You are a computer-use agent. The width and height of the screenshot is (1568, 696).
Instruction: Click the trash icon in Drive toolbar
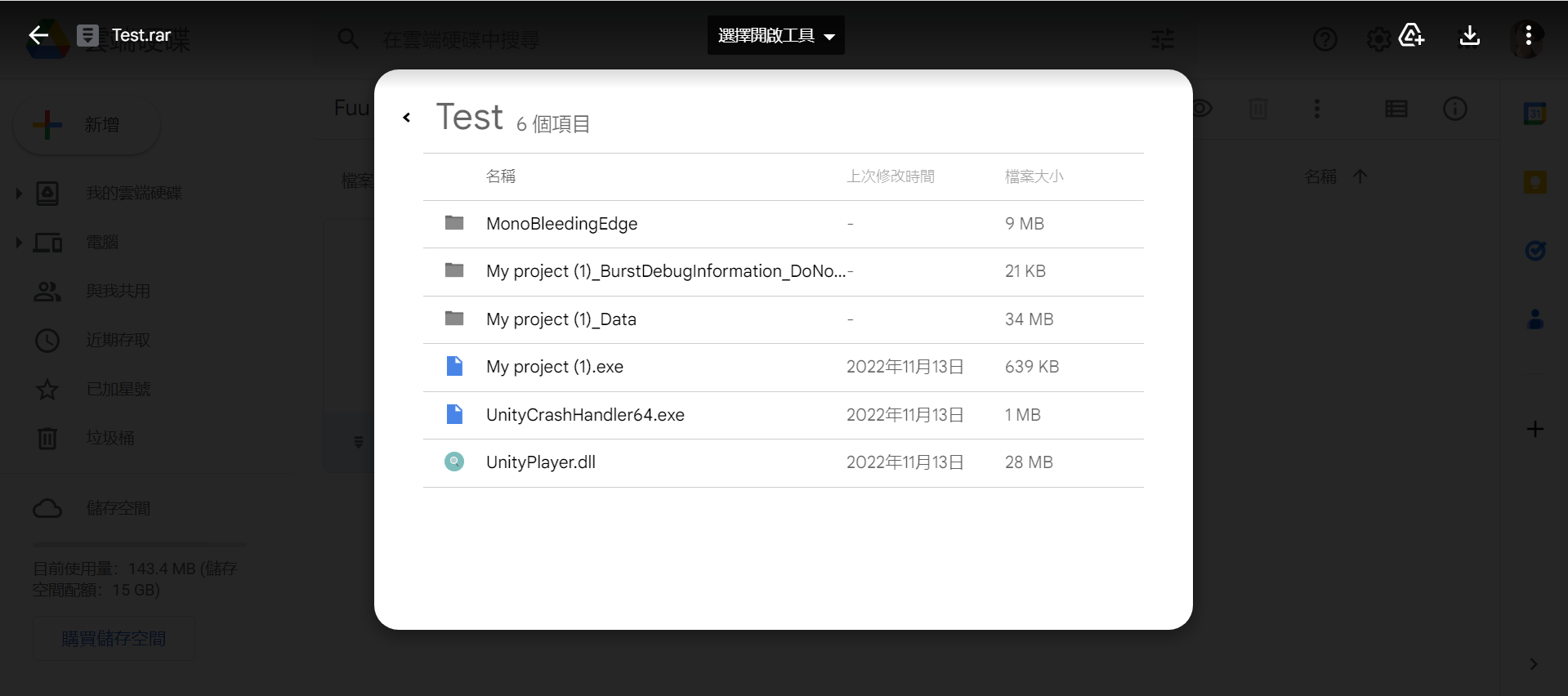click(x=1258, y=109)
